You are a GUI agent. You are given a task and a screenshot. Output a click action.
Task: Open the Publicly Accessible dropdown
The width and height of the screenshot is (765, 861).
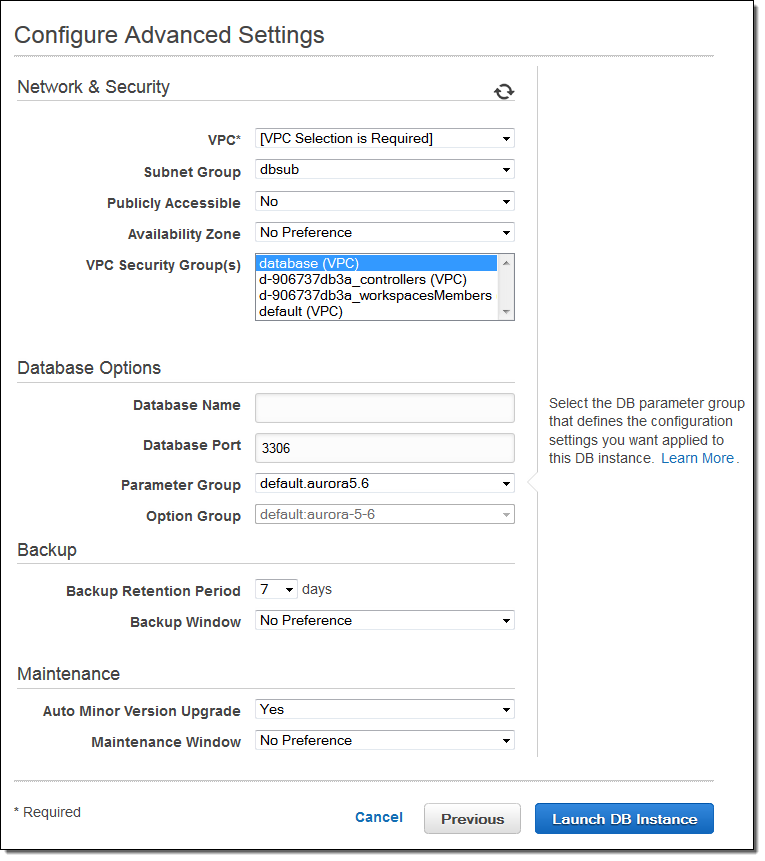[x=385, y=202]
